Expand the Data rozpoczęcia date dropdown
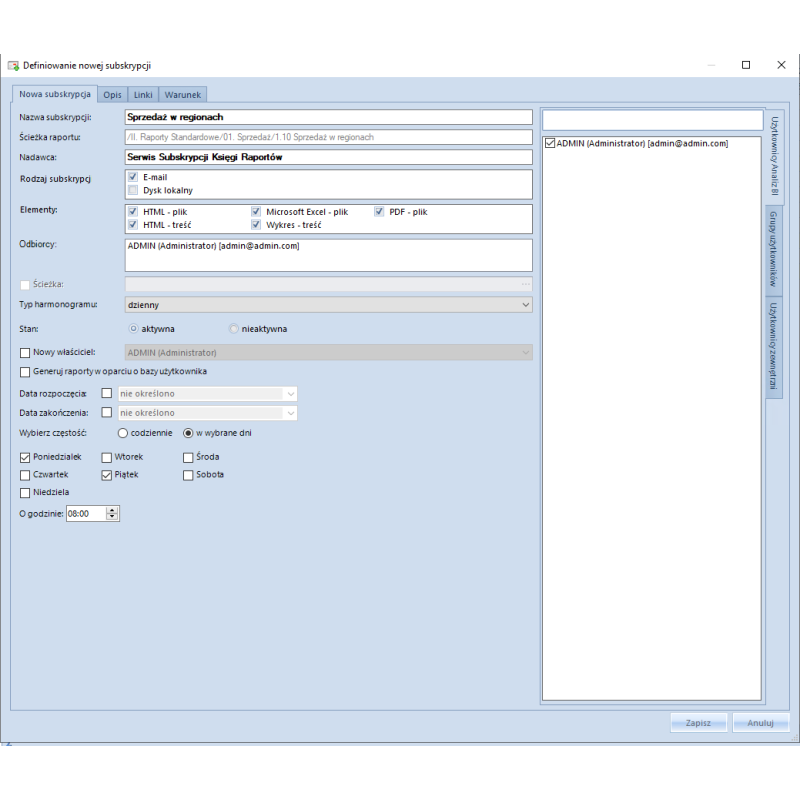This screenshot has width=800, height=800. (x=290, y=393)
